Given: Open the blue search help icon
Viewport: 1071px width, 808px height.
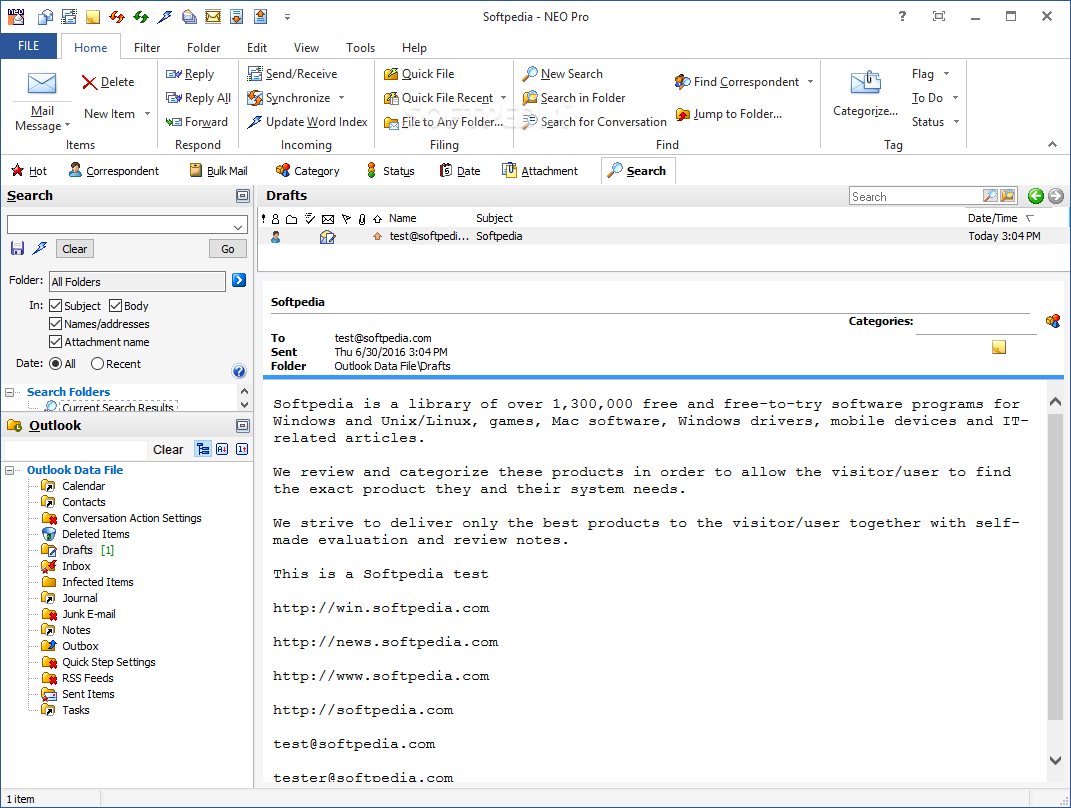Looking at the screenshot, I should [x=238, y=371].
